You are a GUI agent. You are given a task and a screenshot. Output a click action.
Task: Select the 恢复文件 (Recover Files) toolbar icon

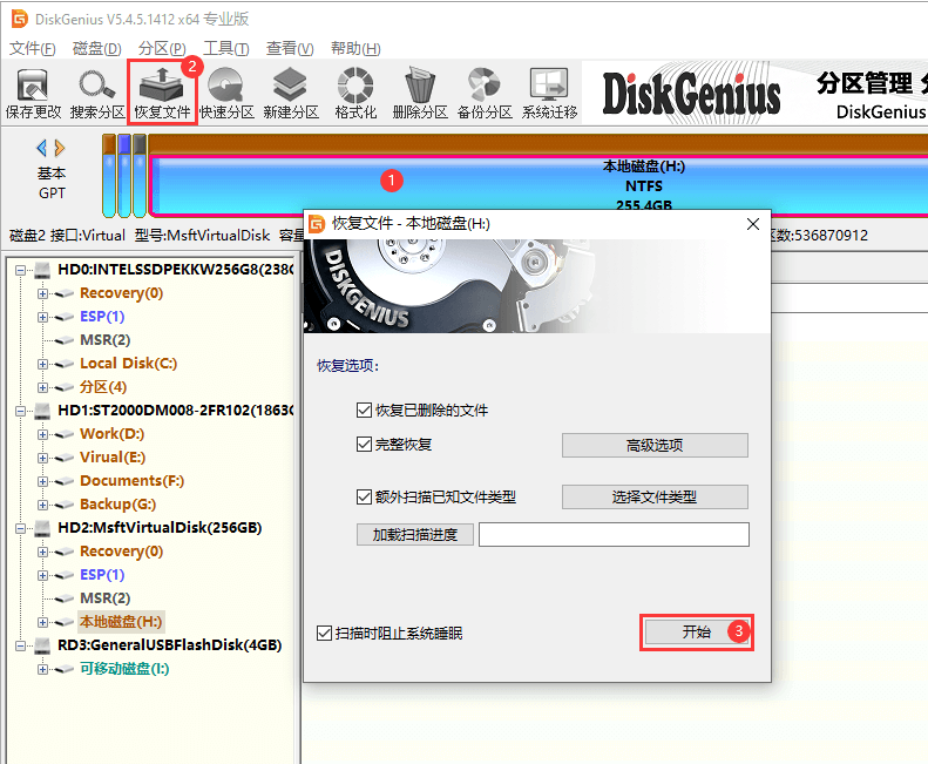coord(161,92)
